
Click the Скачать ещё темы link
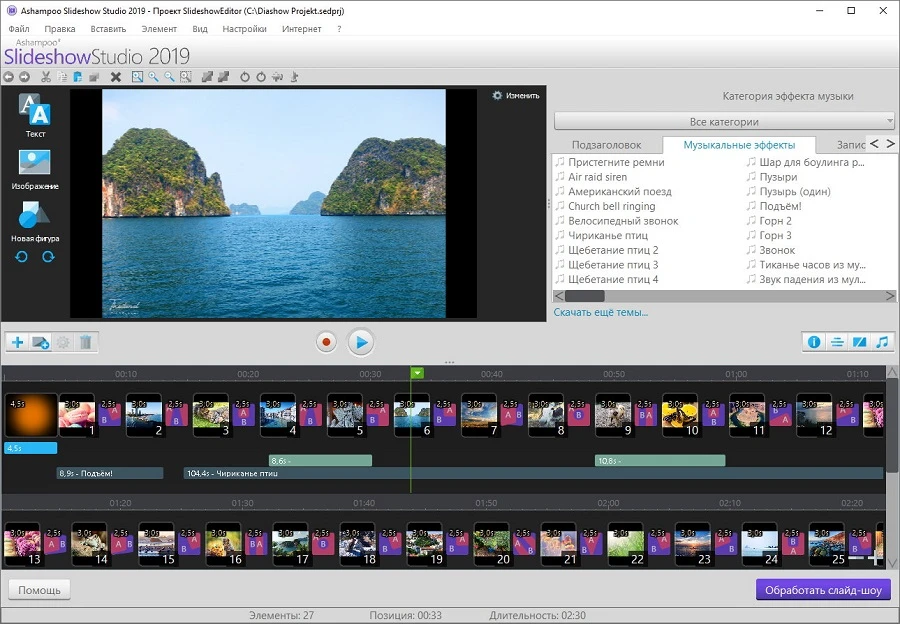tap(601, 312)
